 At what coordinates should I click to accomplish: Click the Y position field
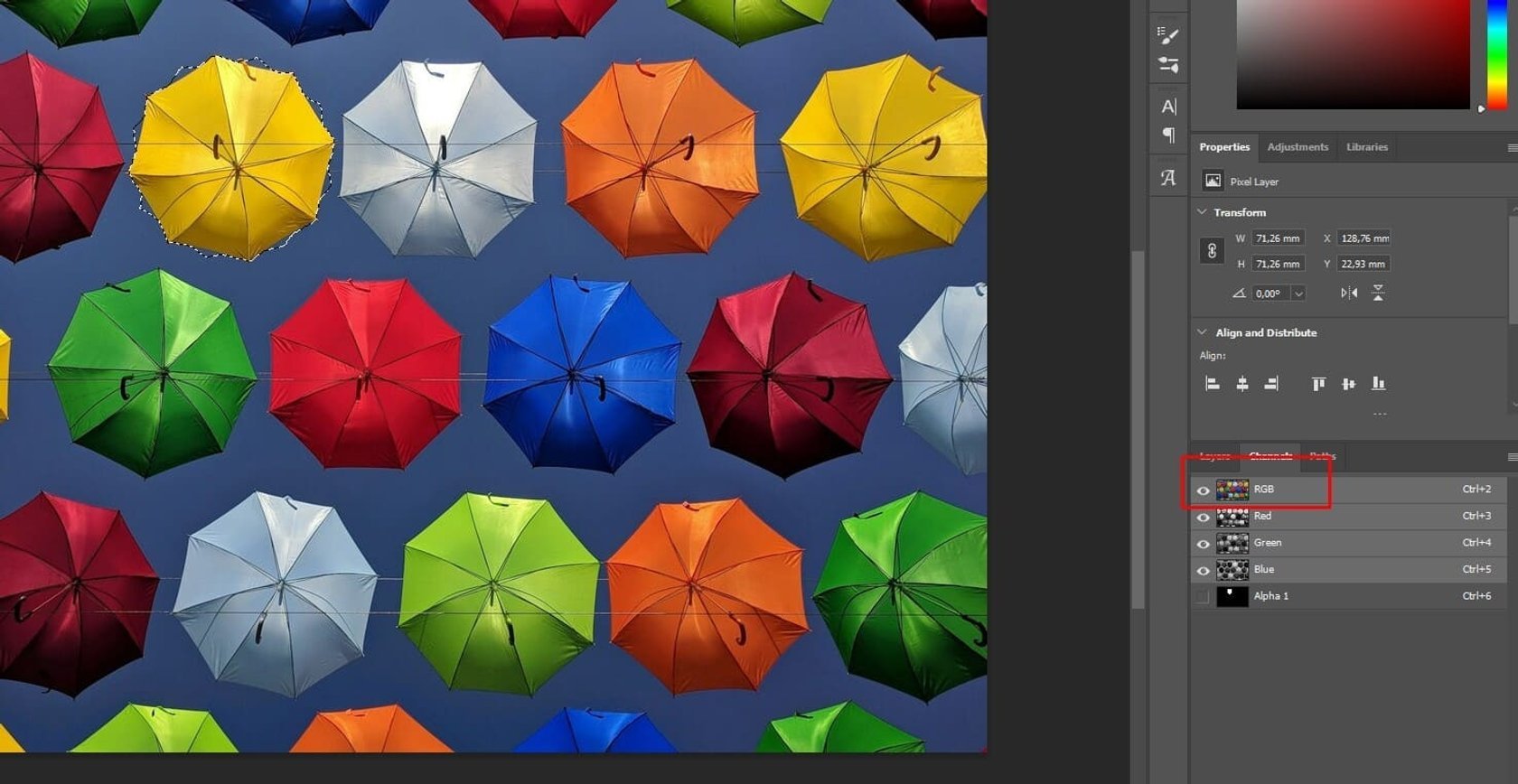point(1363,264)
